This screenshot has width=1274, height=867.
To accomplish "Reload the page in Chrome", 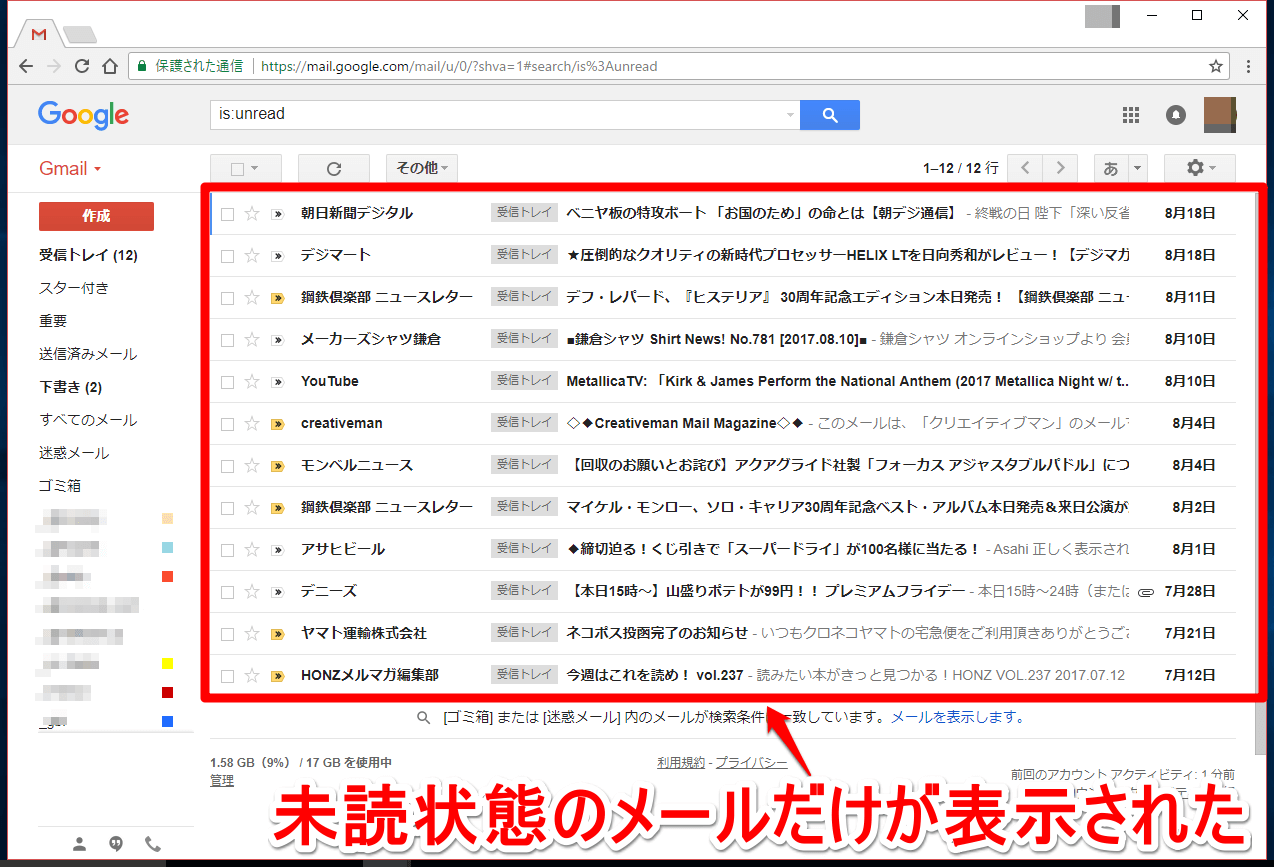I will (82, 66).
